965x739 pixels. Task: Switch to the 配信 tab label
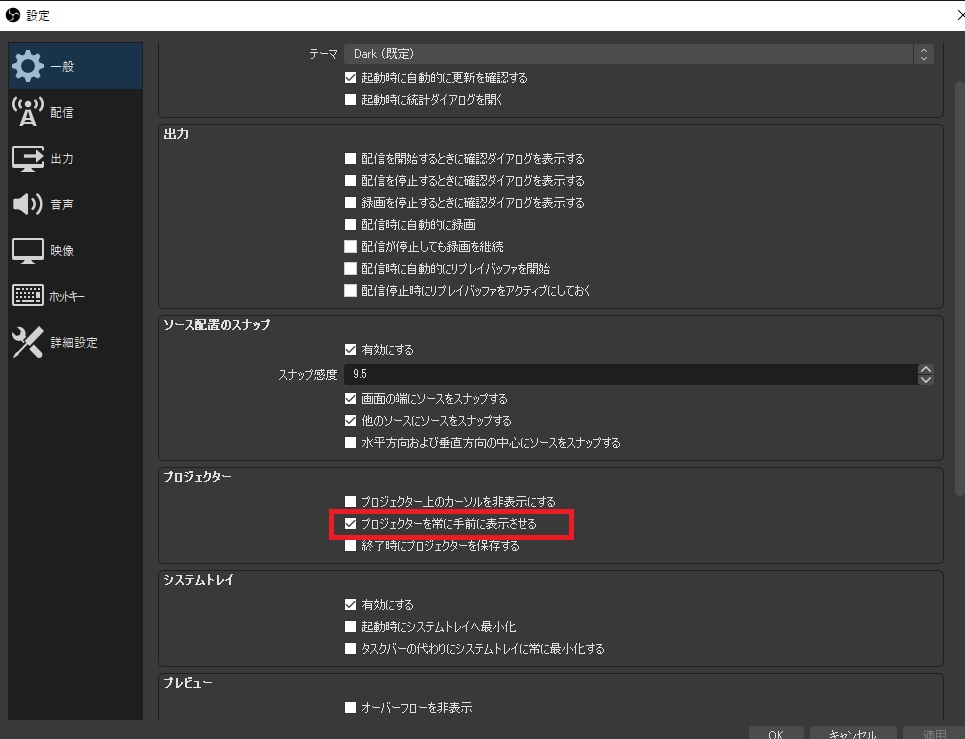[x=62, y=113]
